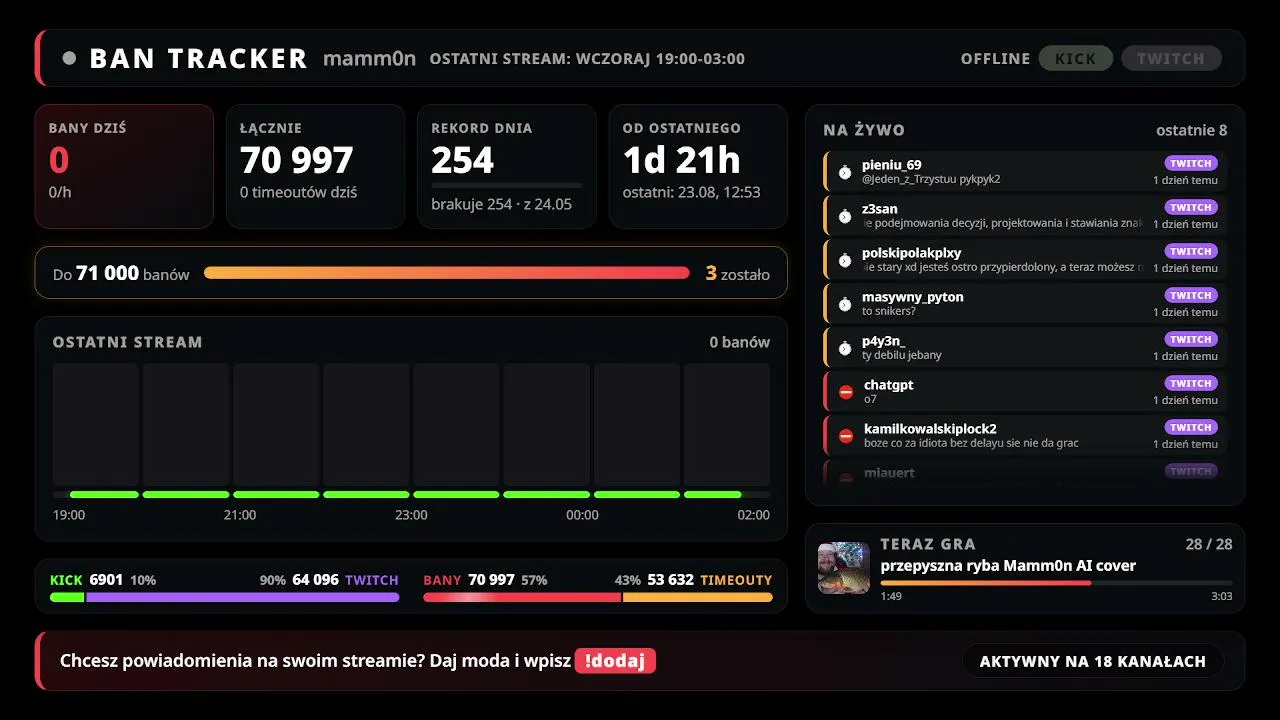Click the song title 'przepyszna ryba Mamm0n AI cover'
The image size is (1280, 720).
pos(1008,566)
